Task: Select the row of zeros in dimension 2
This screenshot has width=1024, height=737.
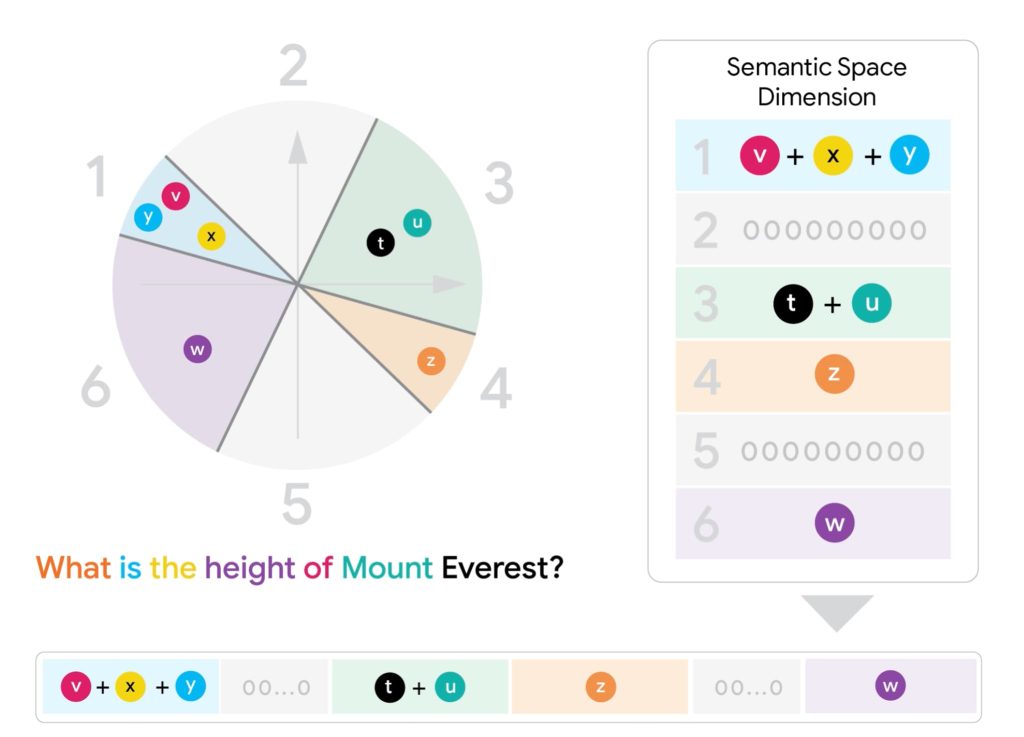Action: click(835, 230)
